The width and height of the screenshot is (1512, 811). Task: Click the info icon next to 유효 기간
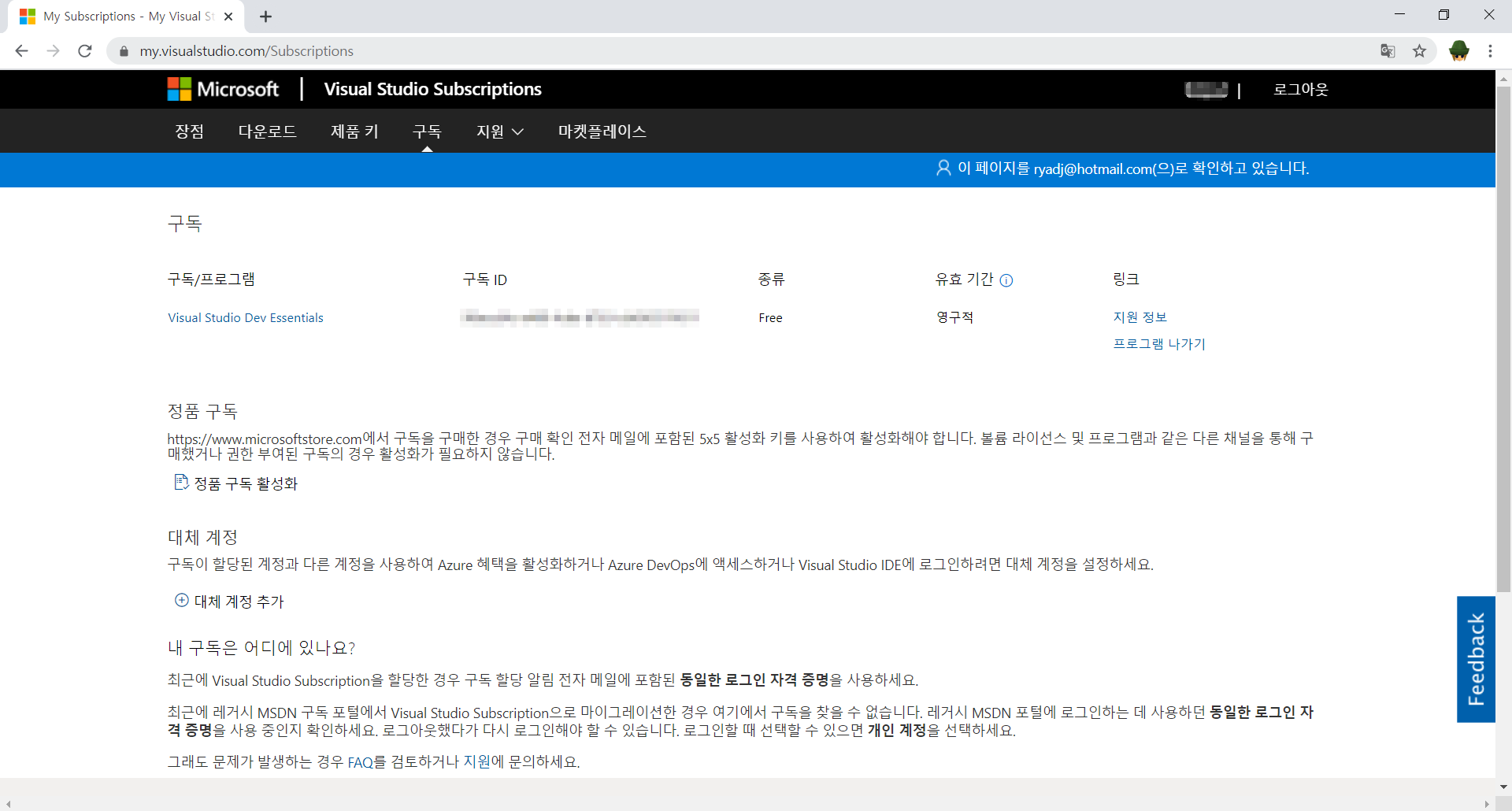(x=1006, y=280)
